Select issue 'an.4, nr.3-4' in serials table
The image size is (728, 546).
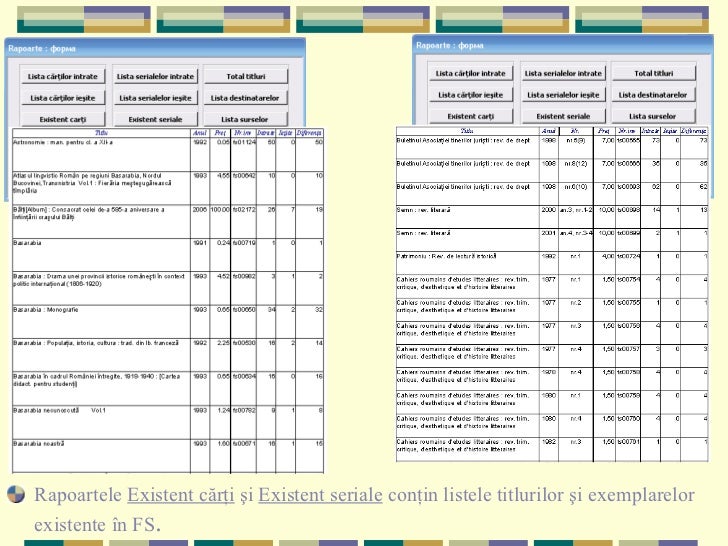pyautogui.click(x=576, y=233)
